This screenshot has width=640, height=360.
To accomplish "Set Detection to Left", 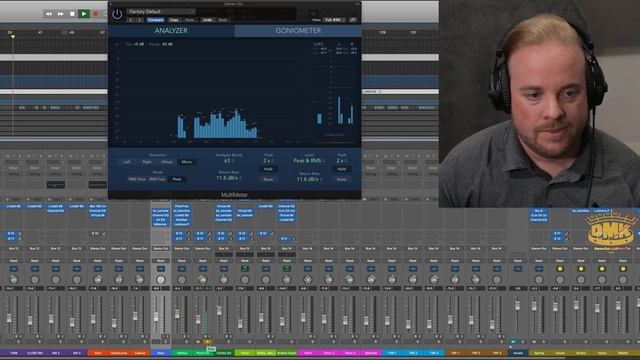I will [x=127, y=162].
